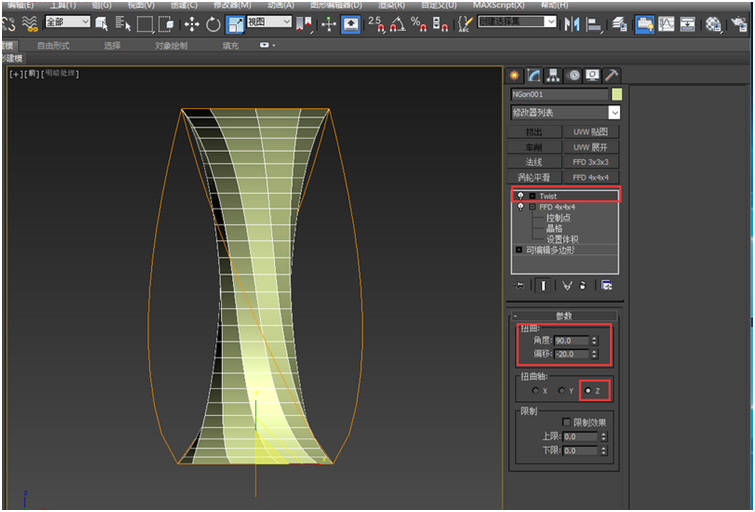Image resolution: width=755 pixels, height=512 pixels.
Task: Select Y as twist axis
Action: pyautogui.click(x=561, y=391)
